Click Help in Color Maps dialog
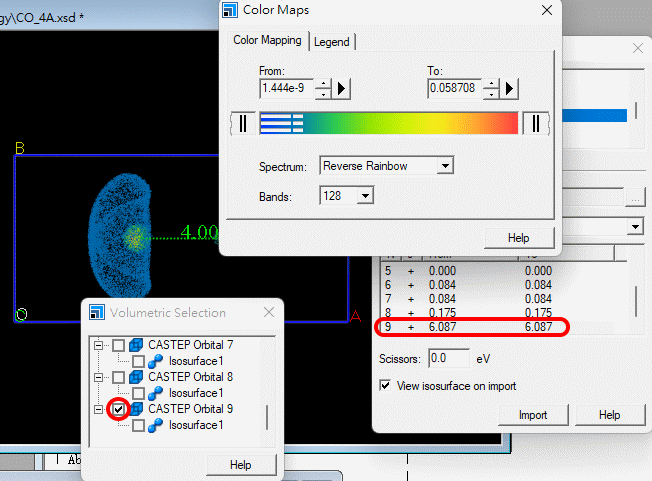The image size is (652, 481). [518, 237]
